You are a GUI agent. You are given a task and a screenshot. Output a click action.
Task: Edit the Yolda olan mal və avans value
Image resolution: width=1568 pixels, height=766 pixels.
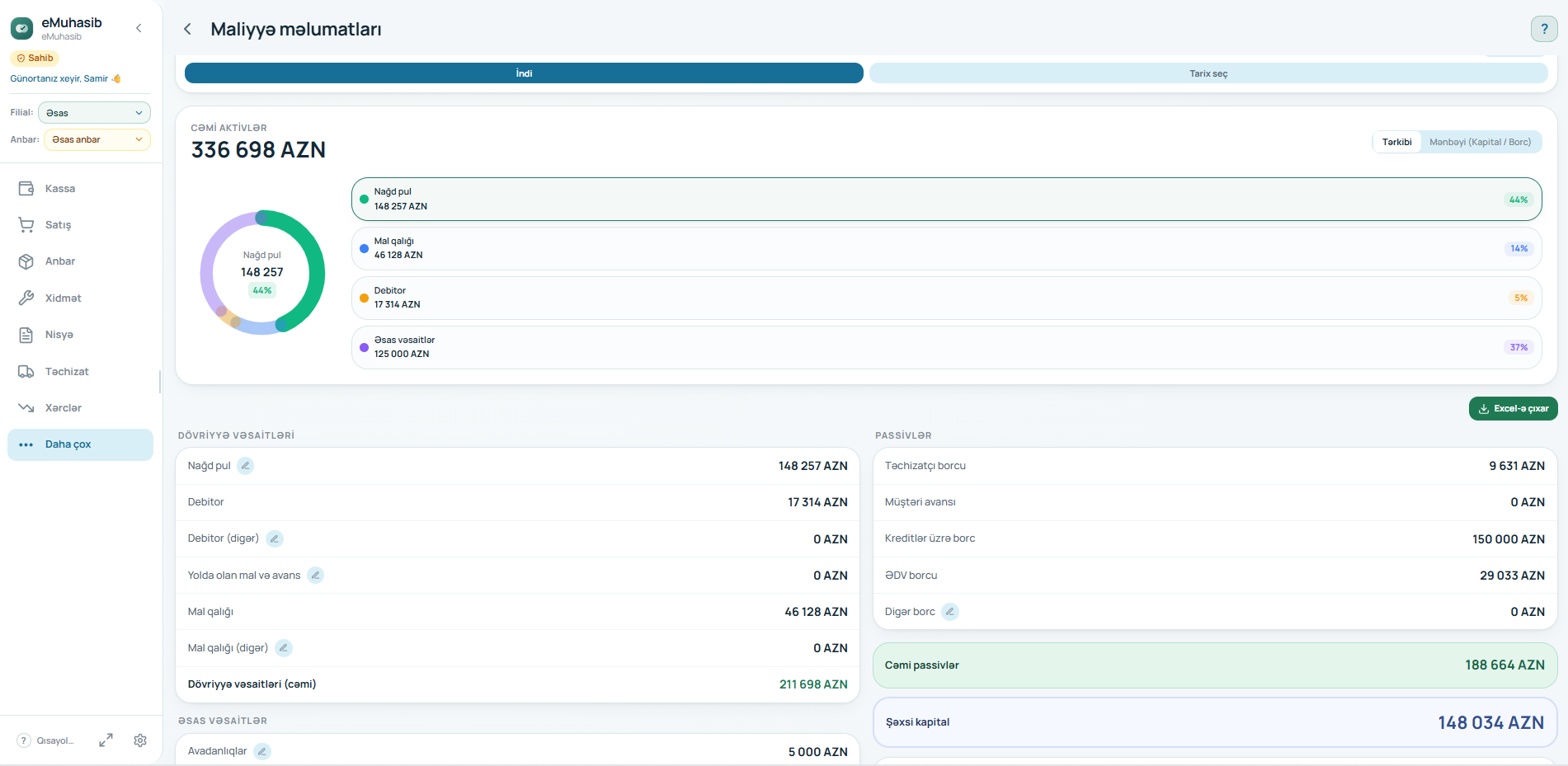tap(315, 576)
